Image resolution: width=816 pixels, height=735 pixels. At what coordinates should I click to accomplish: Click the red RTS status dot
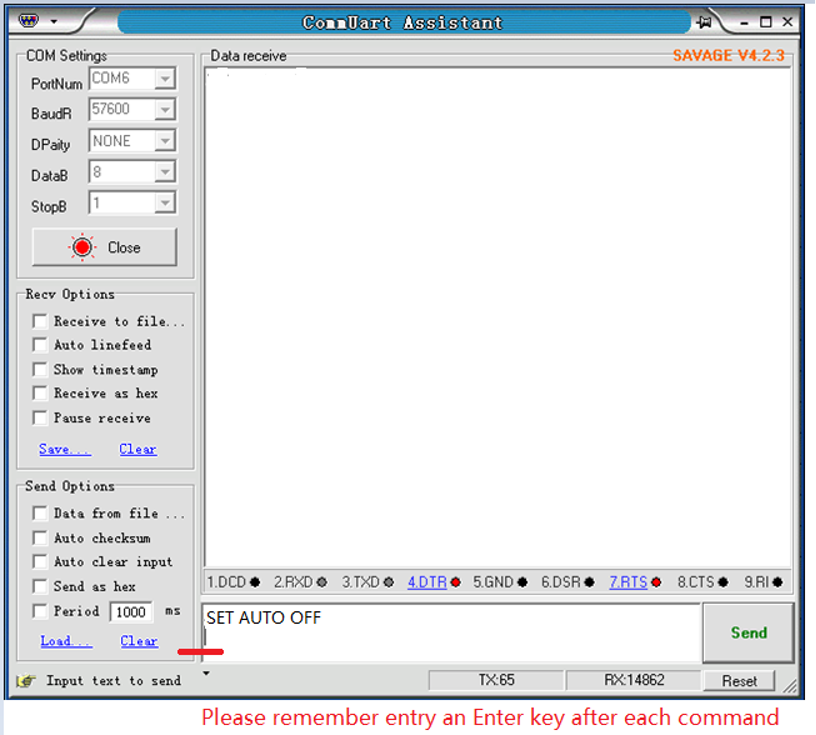(x=656, y=582)
